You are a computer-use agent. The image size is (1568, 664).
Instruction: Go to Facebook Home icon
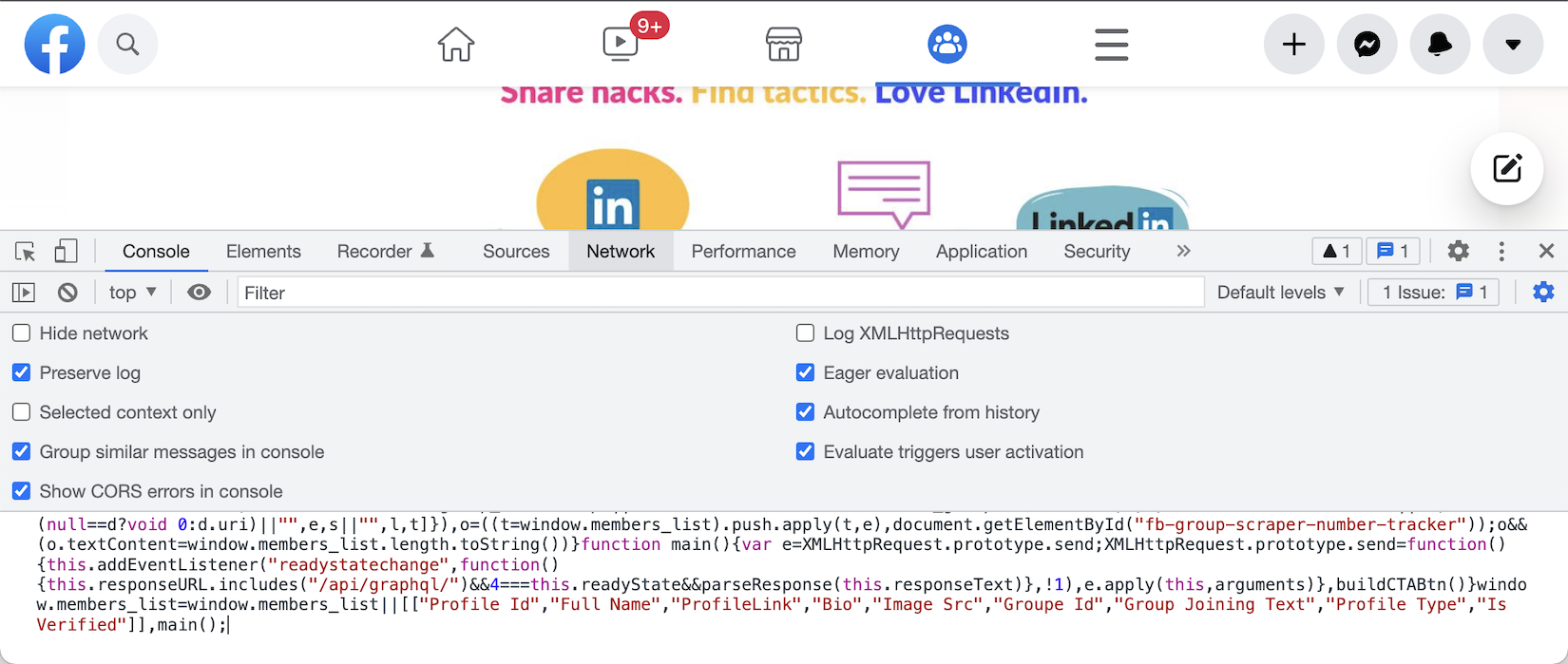[456, 44]
